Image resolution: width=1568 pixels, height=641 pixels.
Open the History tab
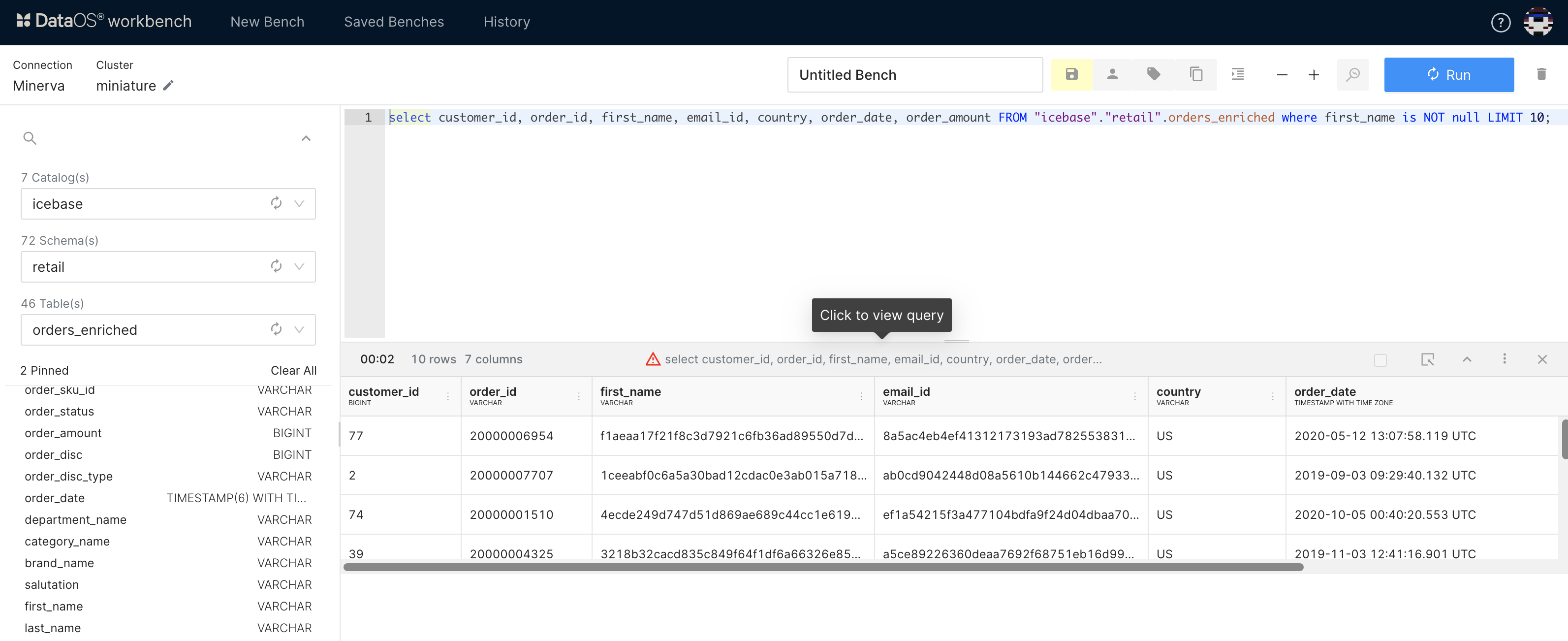pos(506,22)
